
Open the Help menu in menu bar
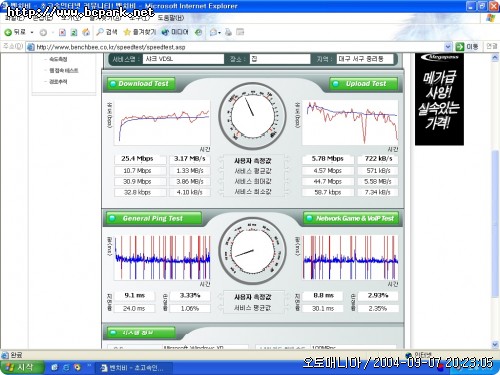coord(170,18)
